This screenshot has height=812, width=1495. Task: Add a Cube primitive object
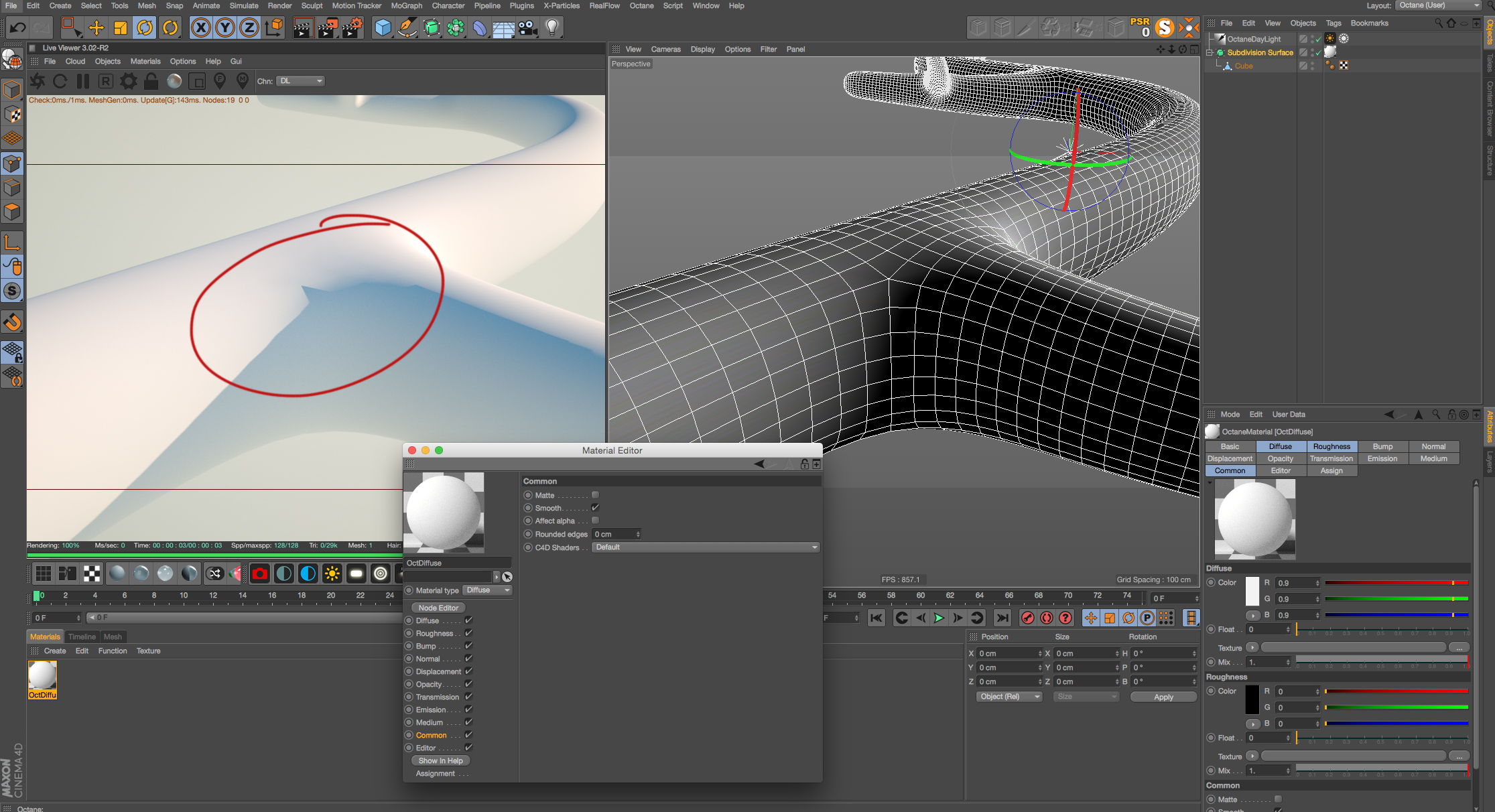[x=383, y=28]
